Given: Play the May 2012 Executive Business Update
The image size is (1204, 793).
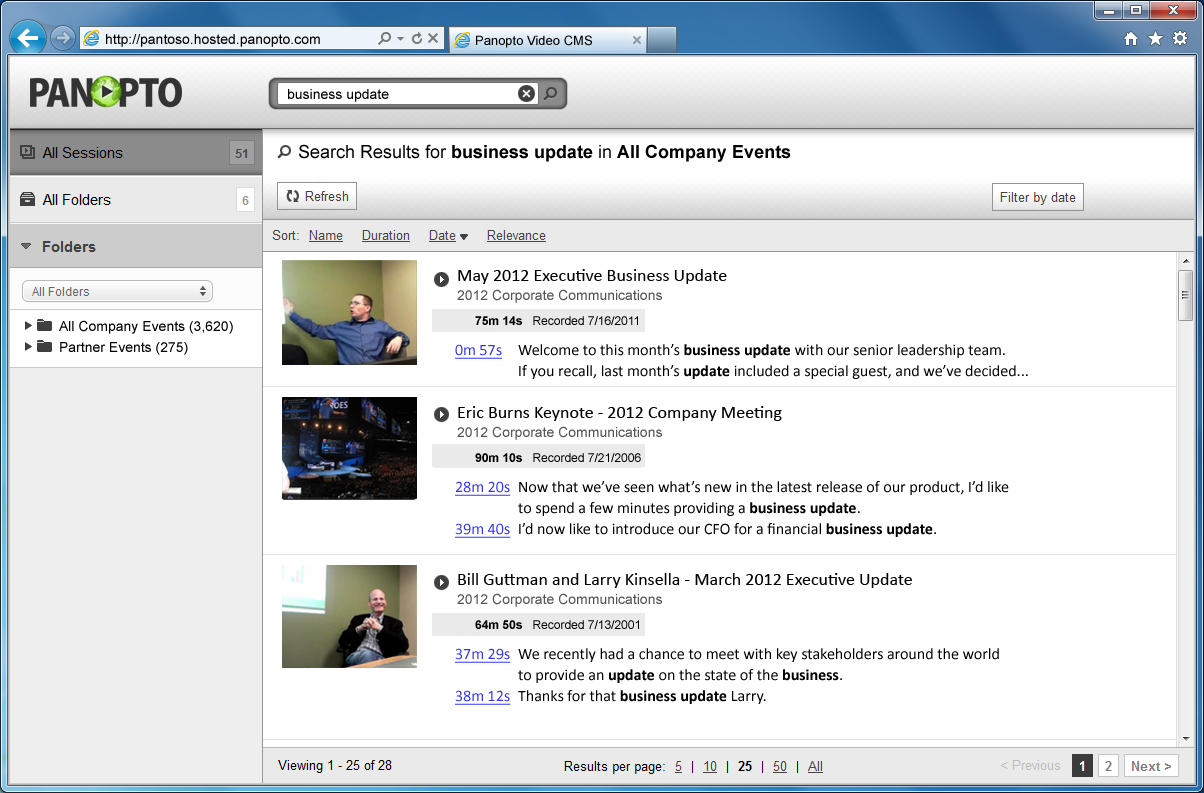Looking at the screenshot, I should [441, 279].
